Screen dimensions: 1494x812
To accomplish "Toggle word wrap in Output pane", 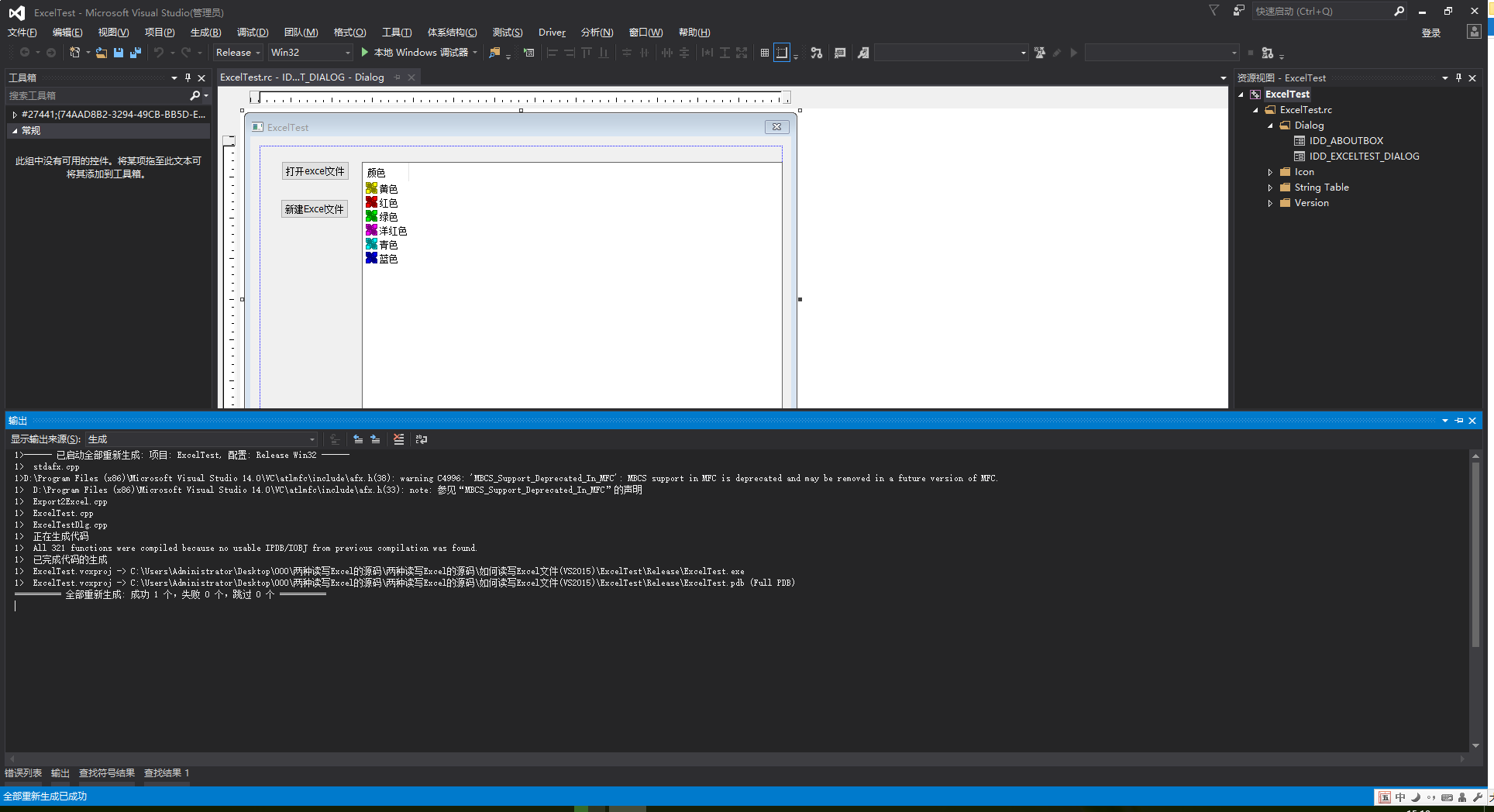I will point(422,439).
